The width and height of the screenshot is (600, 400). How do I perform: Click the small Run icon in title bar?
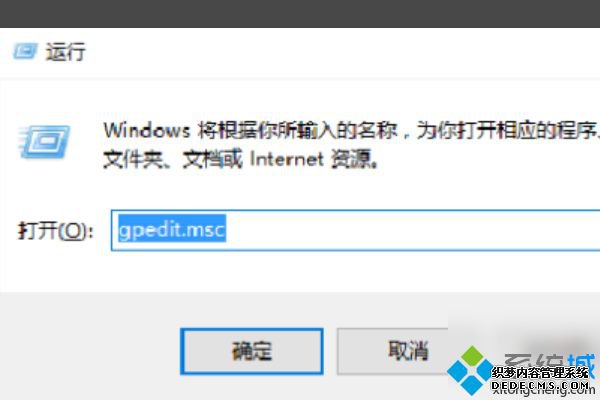(x=25, y=51)
